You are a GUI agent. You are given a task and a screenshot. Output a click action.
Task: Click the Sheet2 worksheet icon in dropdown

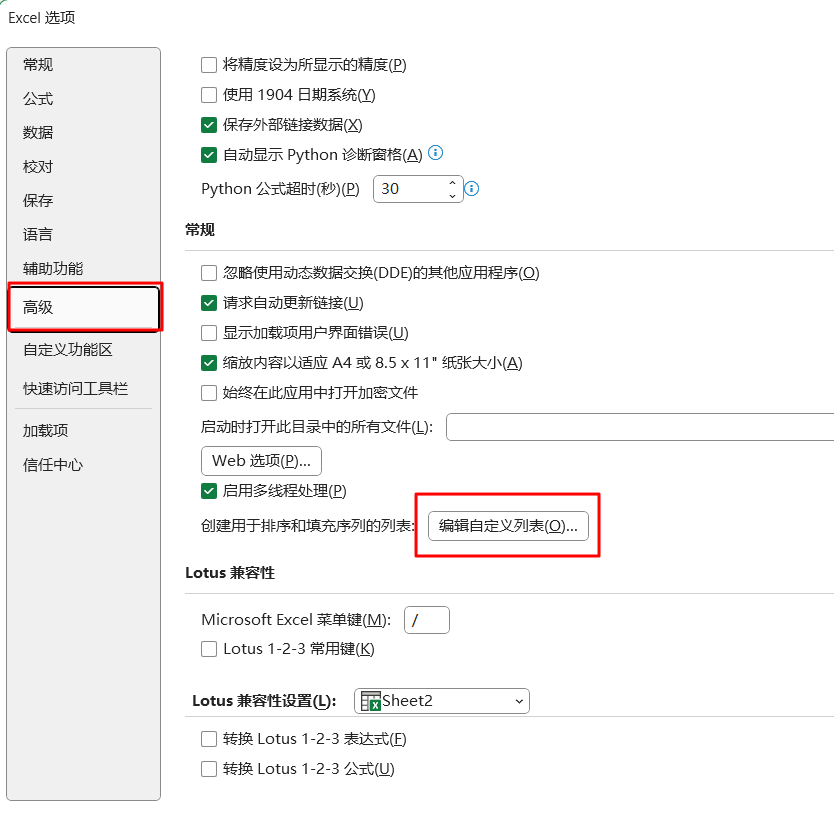tap(371, 701)
